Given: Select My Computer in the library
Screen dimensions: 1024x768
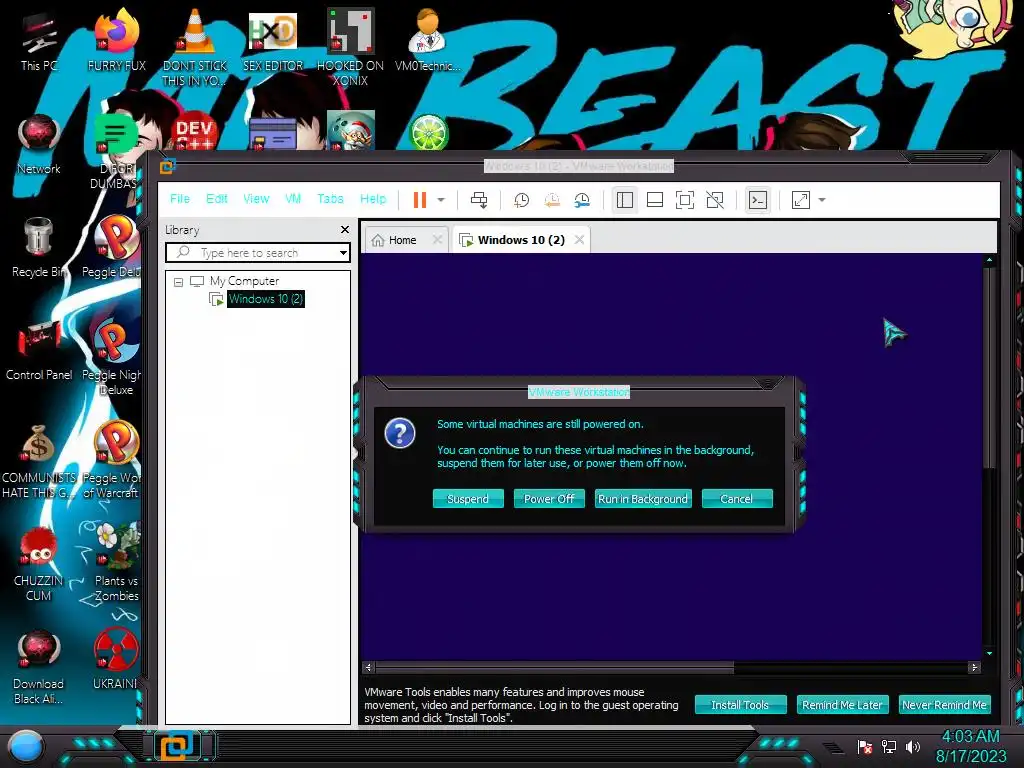Looking at the screenshot, I should (x=244, y=281).
